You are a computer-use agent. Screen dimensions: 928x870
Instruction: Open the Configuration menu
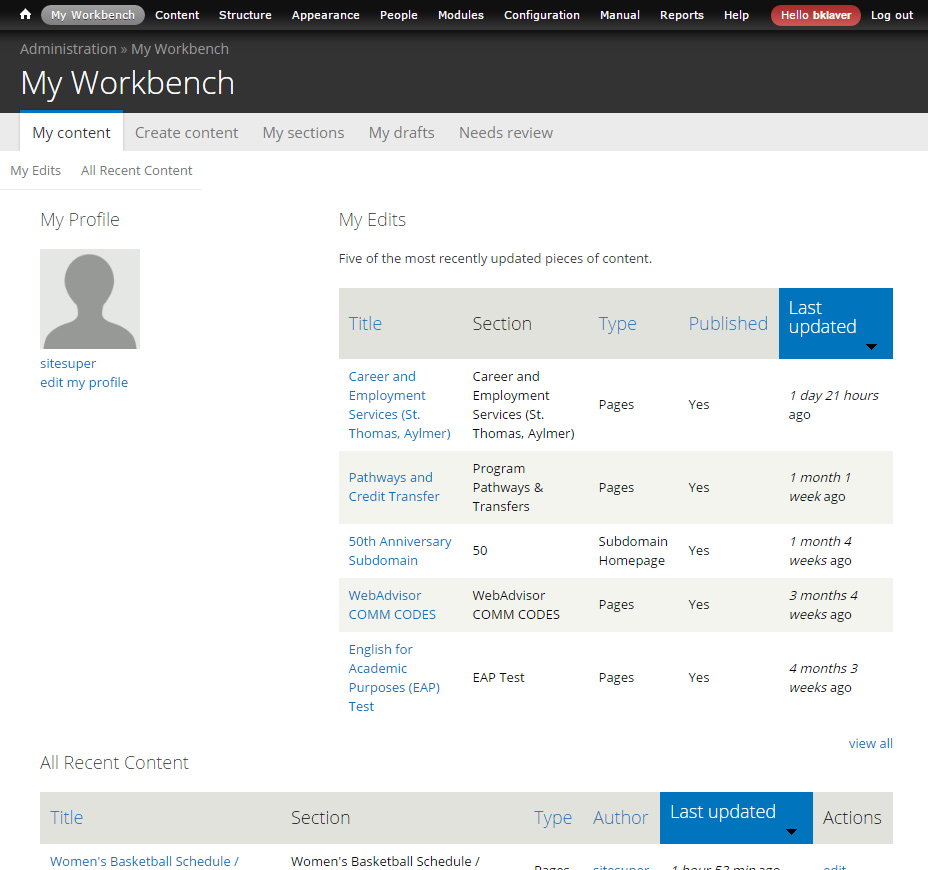point(541,15)
